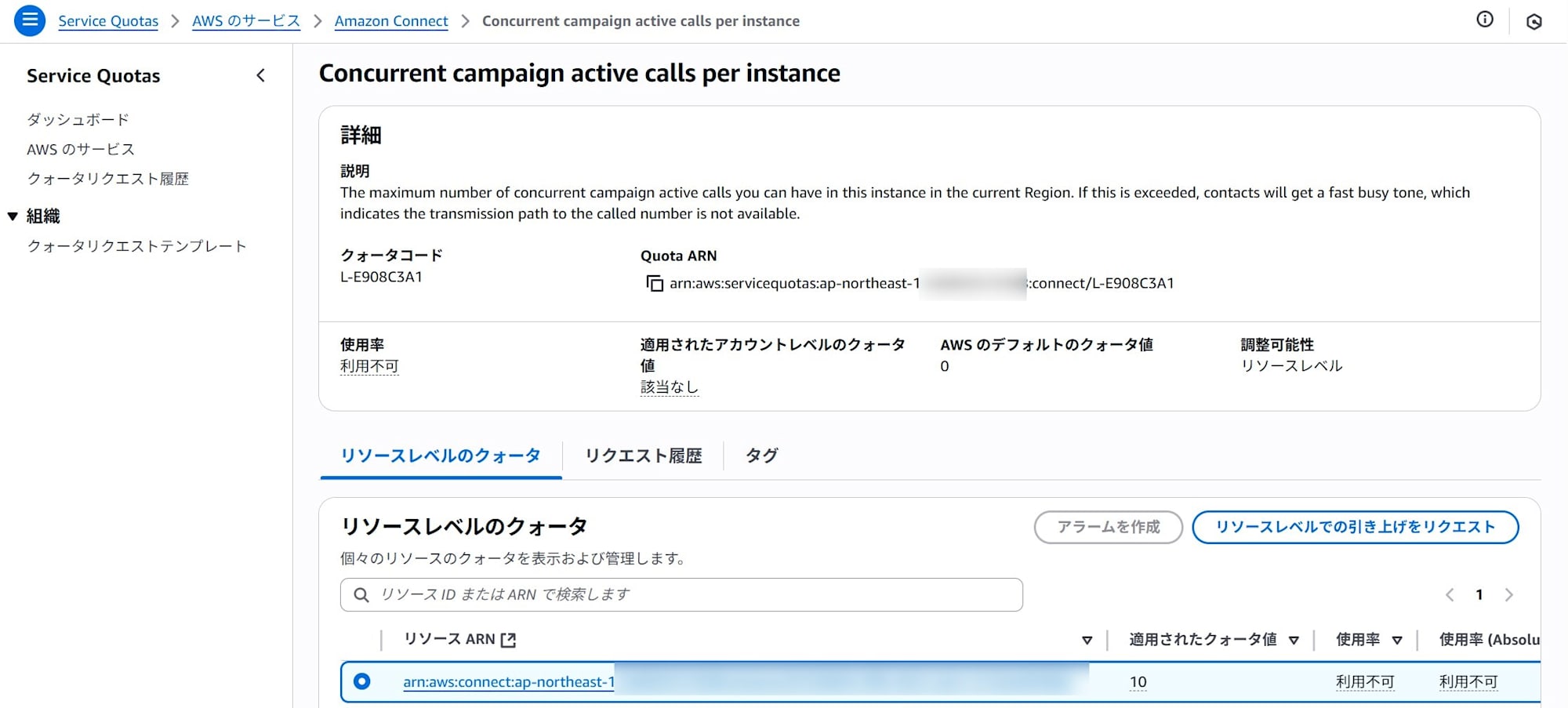Open クォータリクエストテンプレート in the sidebar

137,246
